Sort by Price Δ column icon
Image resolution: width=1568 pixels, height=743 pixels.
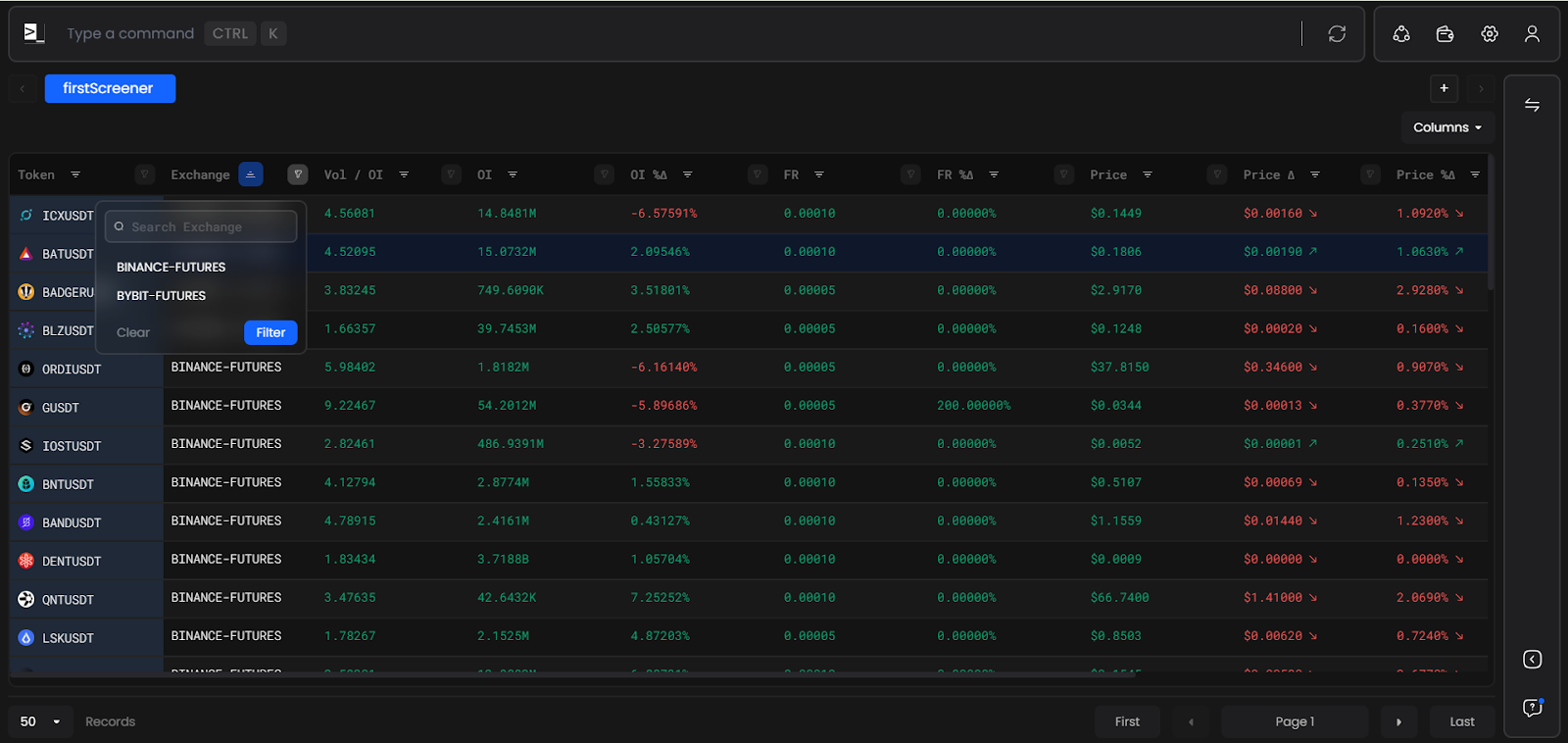click(1315, 174)
